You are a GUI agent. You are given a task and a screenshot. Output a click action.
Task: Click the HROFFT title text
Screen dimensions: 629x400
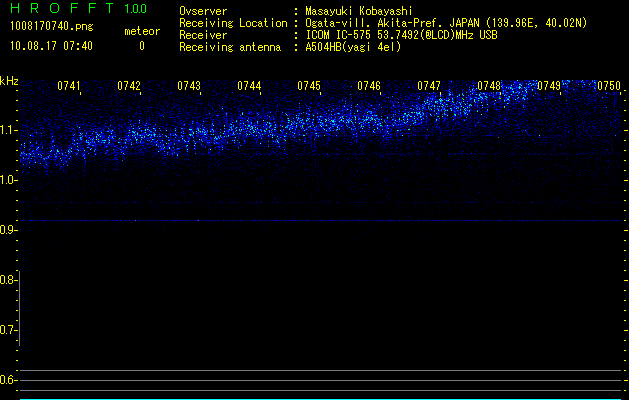pos(61,9)
